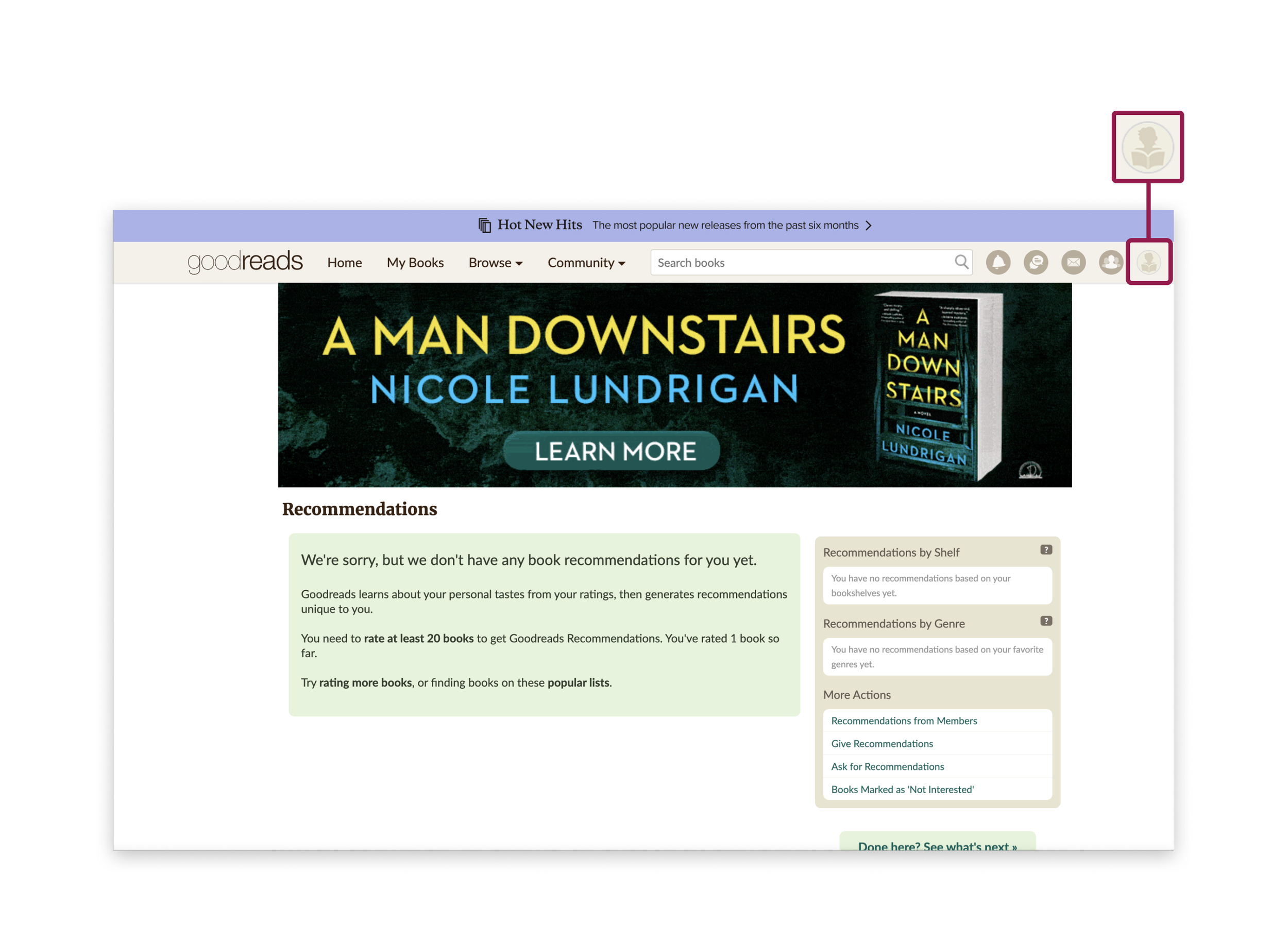The height and width of the screenshot is (942, 1288).
Task: Open the notifications bell icon
Action: pyautogui.click(x=997, y=262)
